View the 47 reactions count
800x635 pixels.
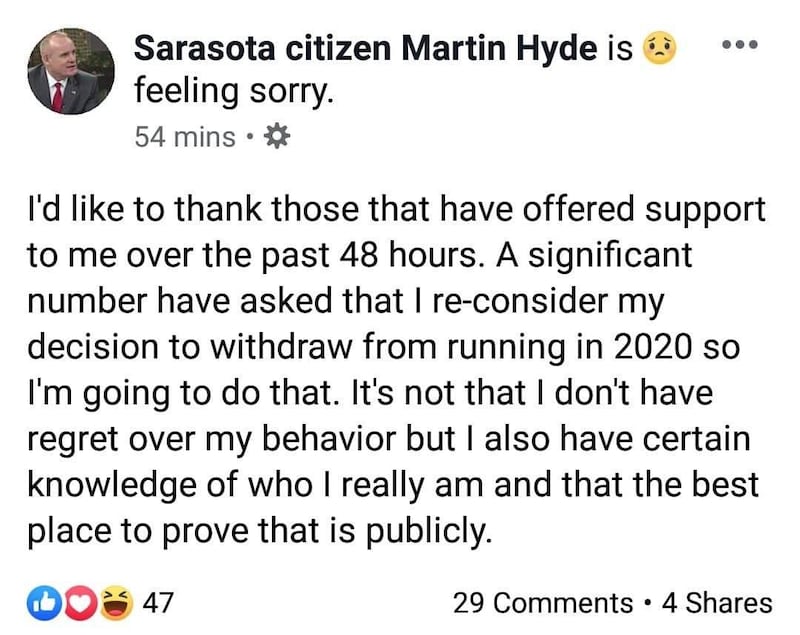click(158, 602)
